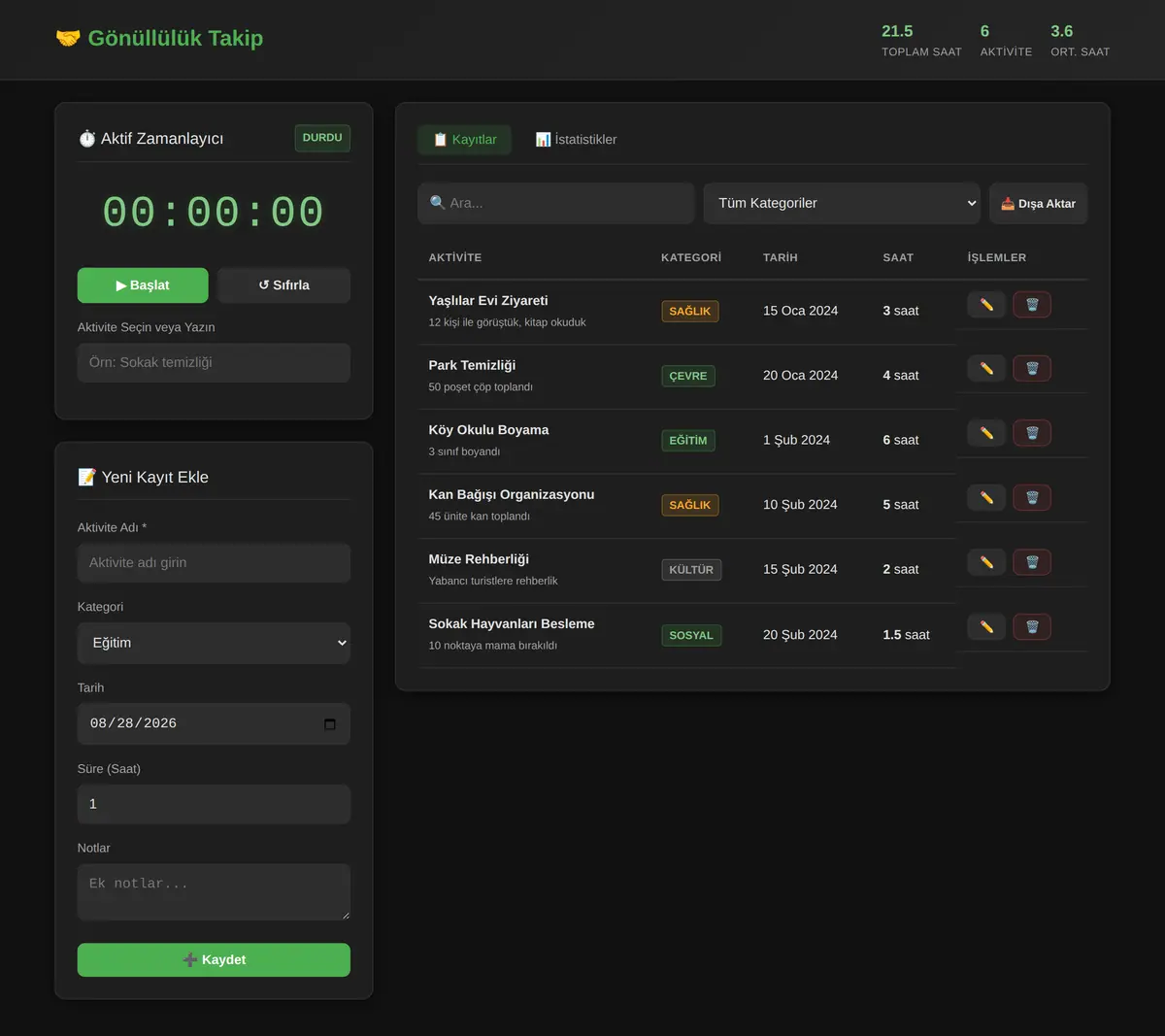Click the ÇEVRE category badge
This screenshot has height=1036, width=1165.
coord(688,376)
